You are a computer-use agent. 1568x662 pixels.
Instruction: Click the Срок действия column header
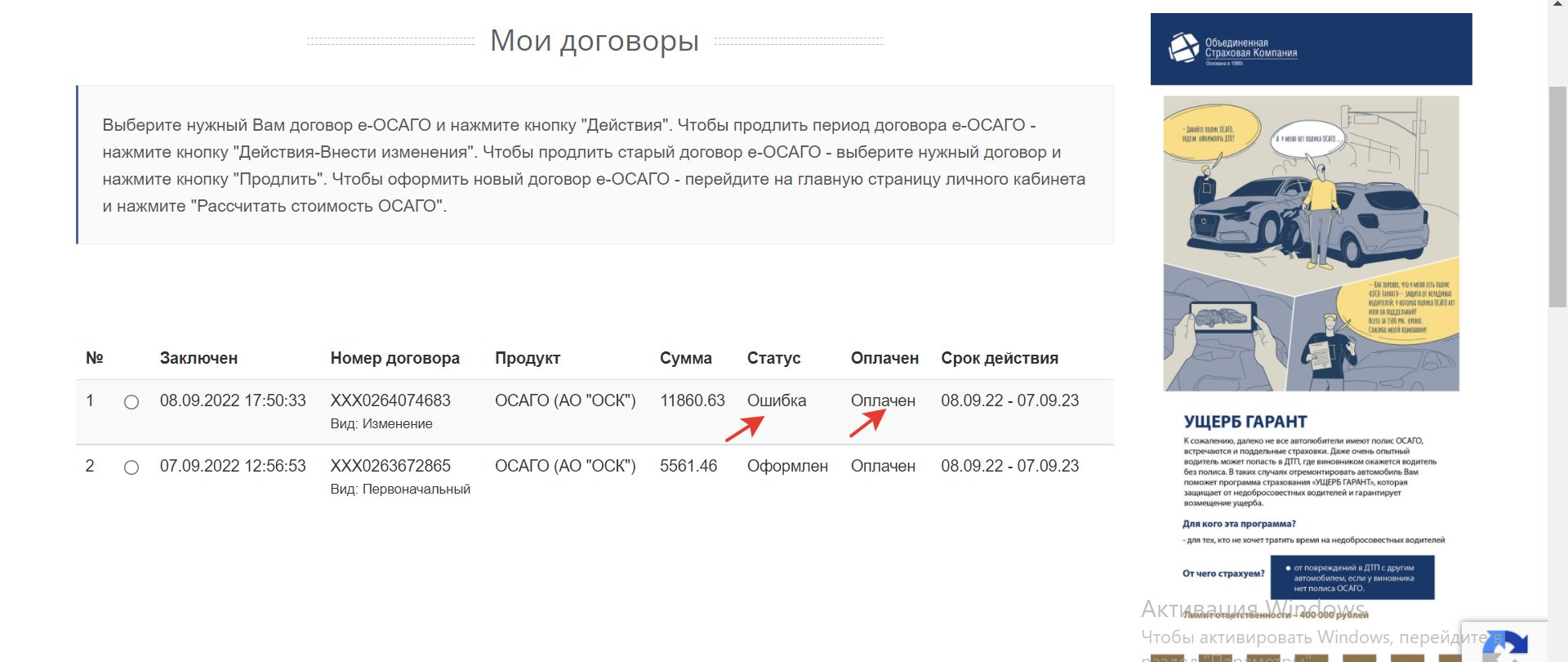coord(999,358)
